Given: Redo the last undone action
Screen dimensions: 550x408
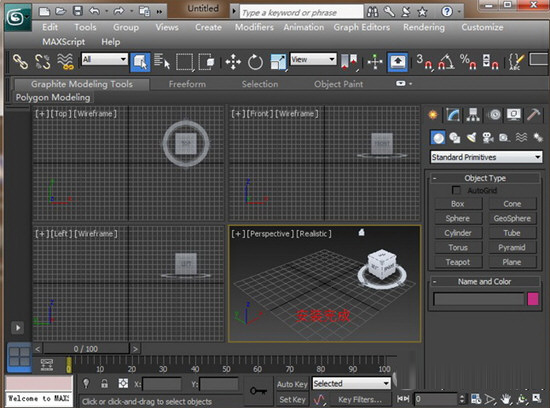Looking at the screenshot, I should coord(119,12).
